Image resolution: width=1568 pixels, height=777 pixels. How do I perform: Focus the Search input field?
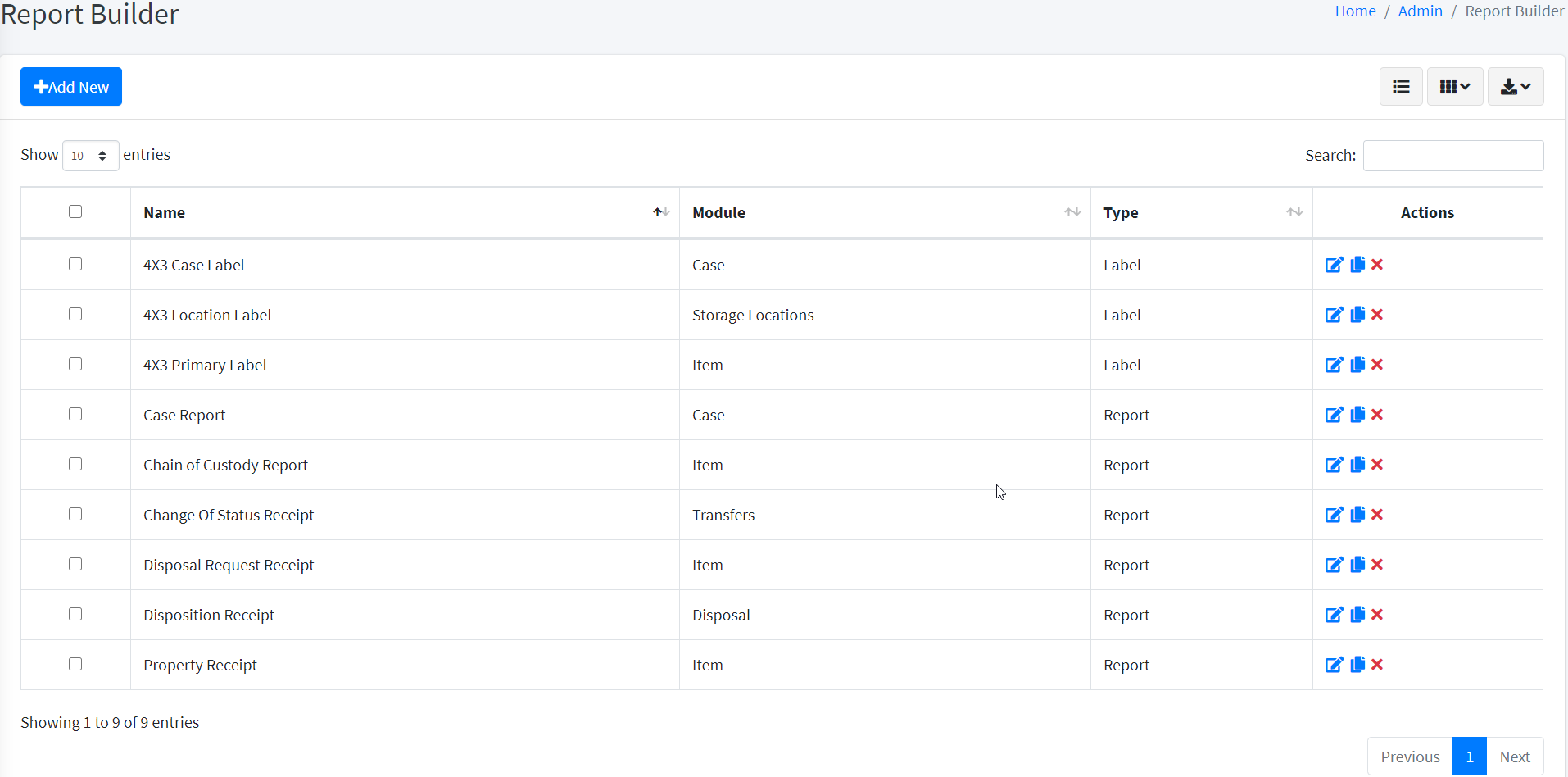click(1453, 156)
